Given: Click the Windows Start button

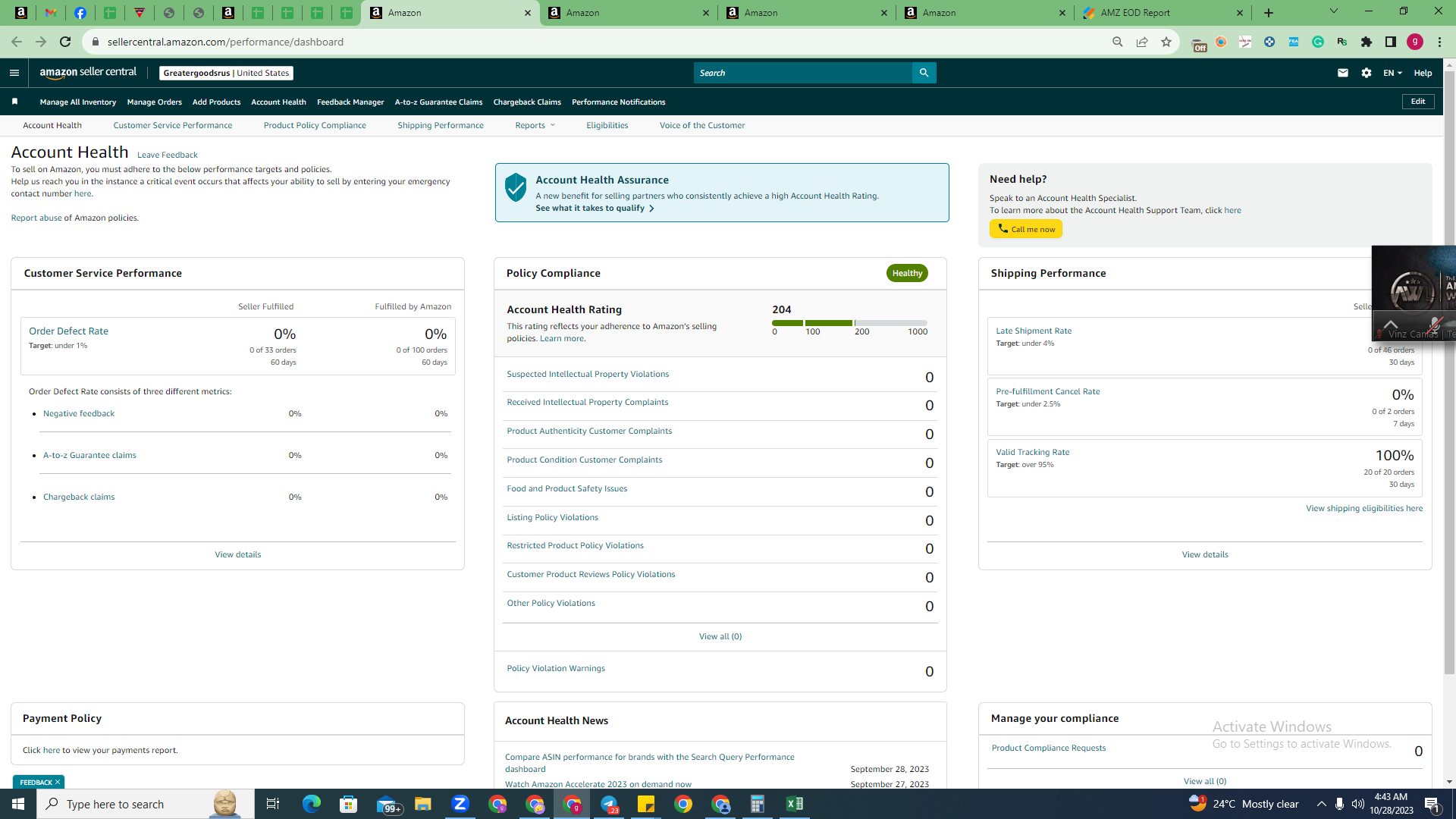Looking at the screenshot, I should tap(18, 804).
